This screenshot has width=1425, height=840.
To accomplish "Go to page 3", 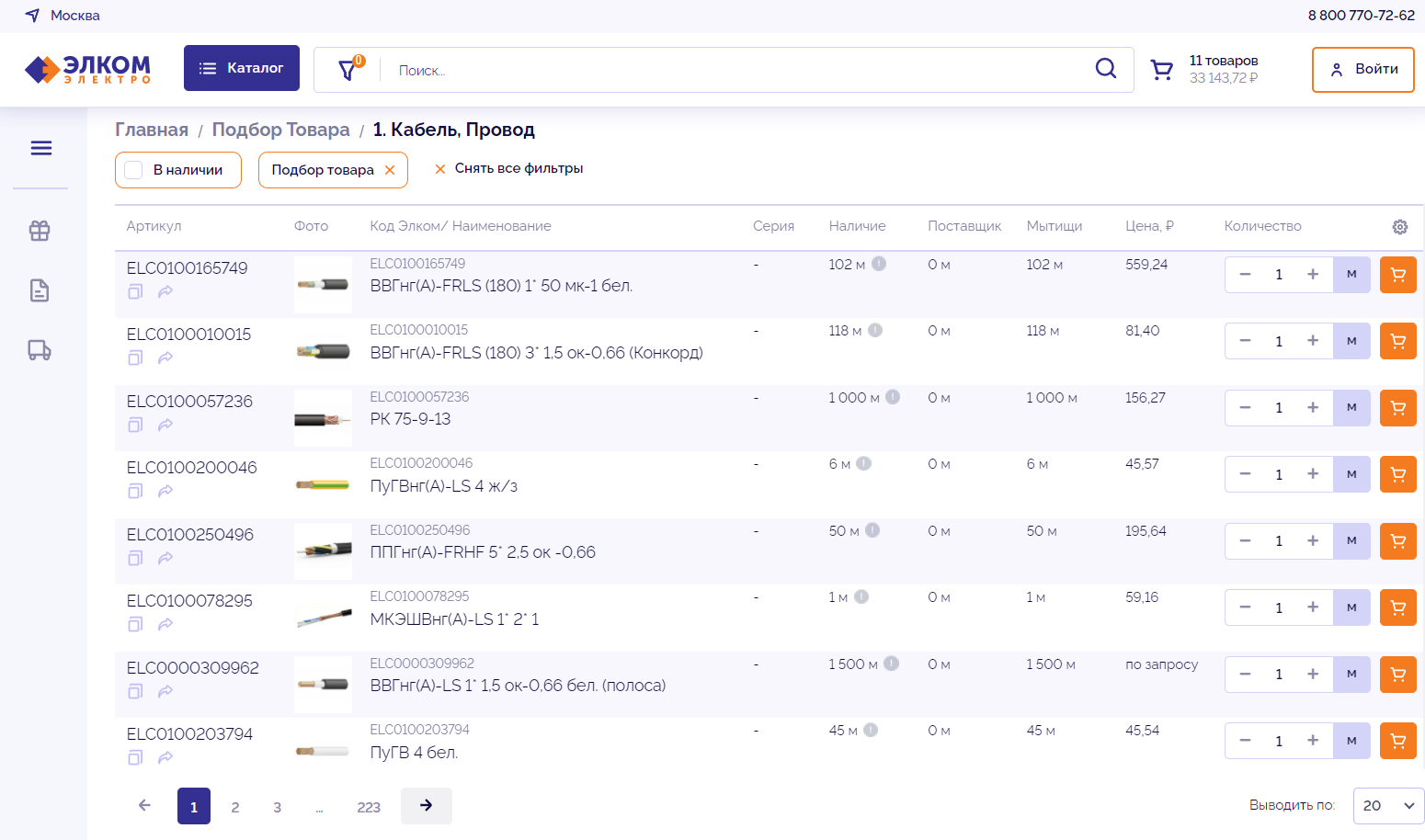I will (x=277, y=807).
